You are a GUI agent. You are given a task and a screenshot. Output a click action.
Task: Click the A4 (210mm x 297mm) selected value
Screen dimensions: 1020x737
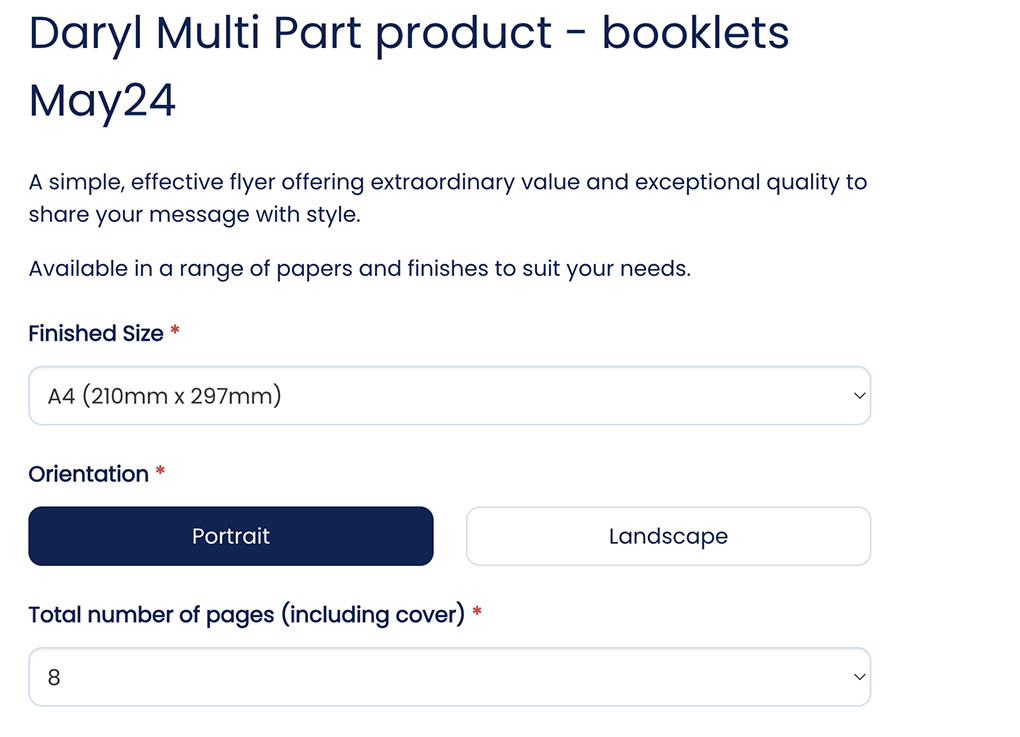click(x=165, y=397)
